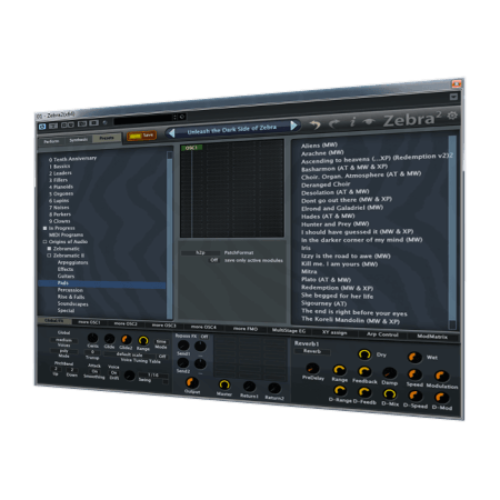Image resolution: width=500 pixels, height=500 pixels.
Task: Open the Voices dropdown showing 'medium'
Action: [64, 340]
